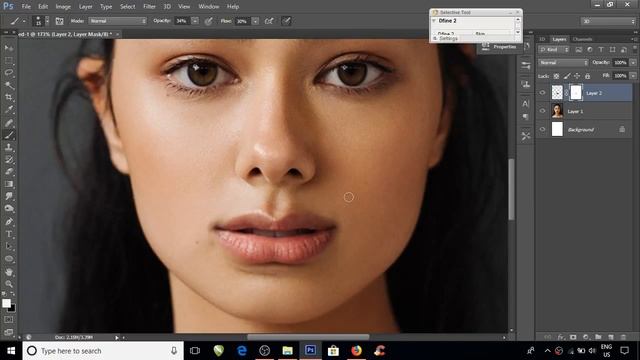Select the Horizontal Type tool
This screenshot has height=360, width=640.
pos(9,234)
